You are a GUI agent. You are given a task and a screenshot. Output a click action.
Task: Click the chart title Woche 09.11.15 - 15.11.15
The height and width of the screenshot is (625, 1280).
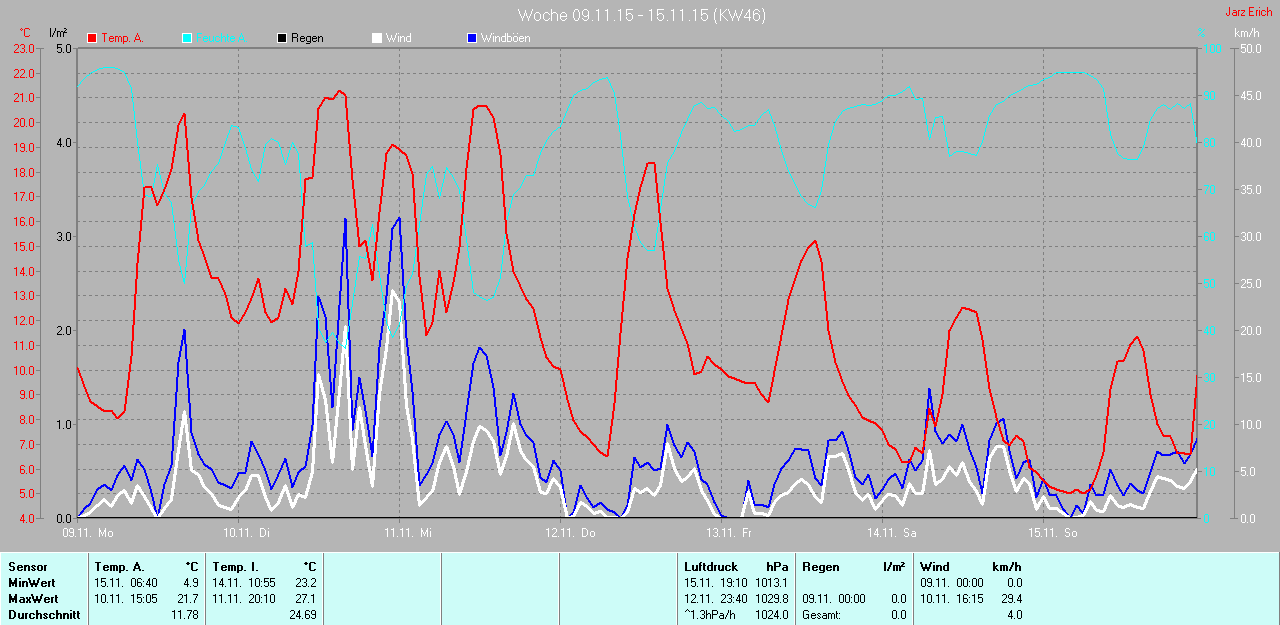click(641, 15)
